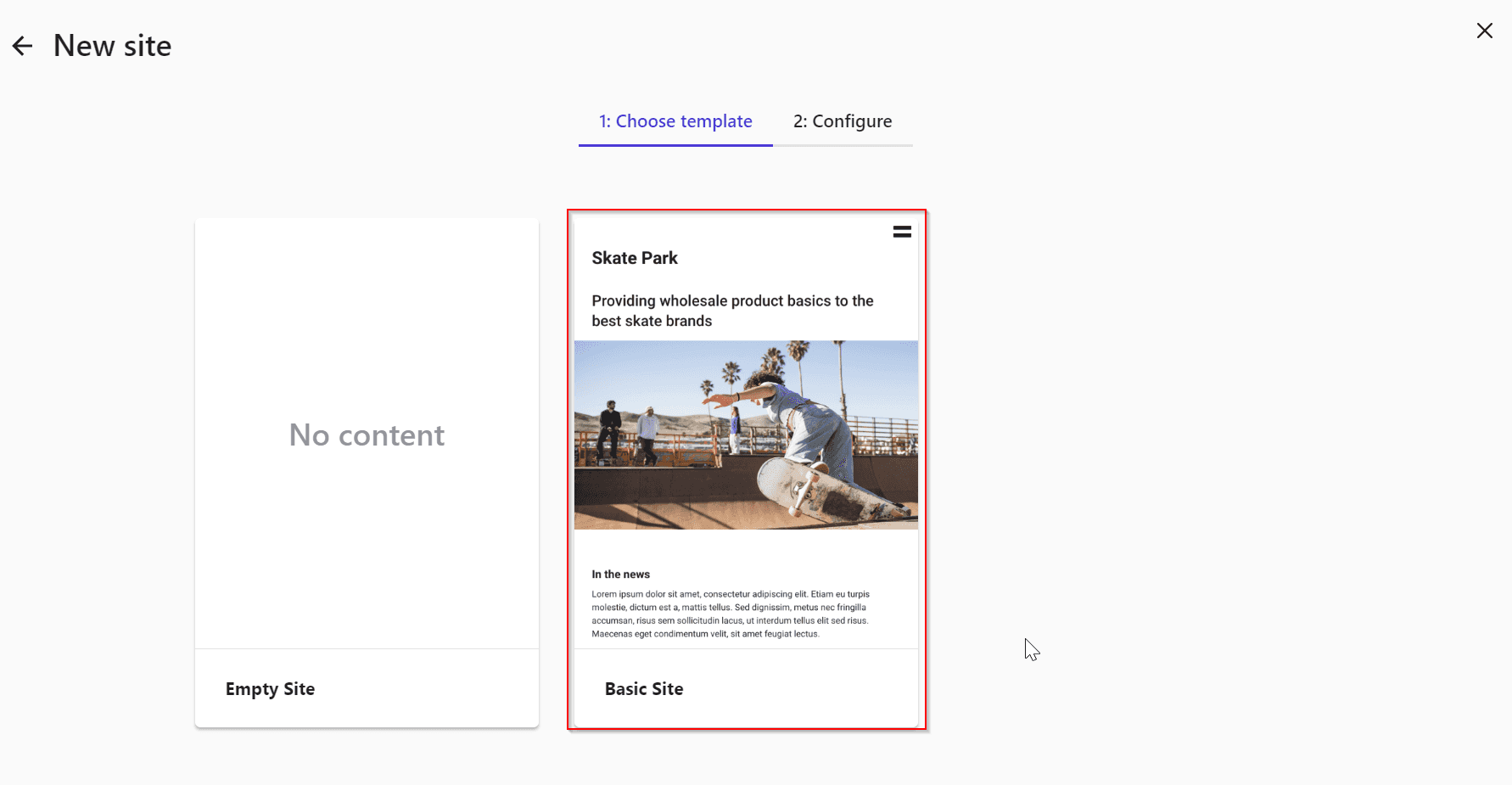Click the Lorem ipsum paragraph in preview
The height and width of the screenshot is (785, 1512).
coord(731,614)
